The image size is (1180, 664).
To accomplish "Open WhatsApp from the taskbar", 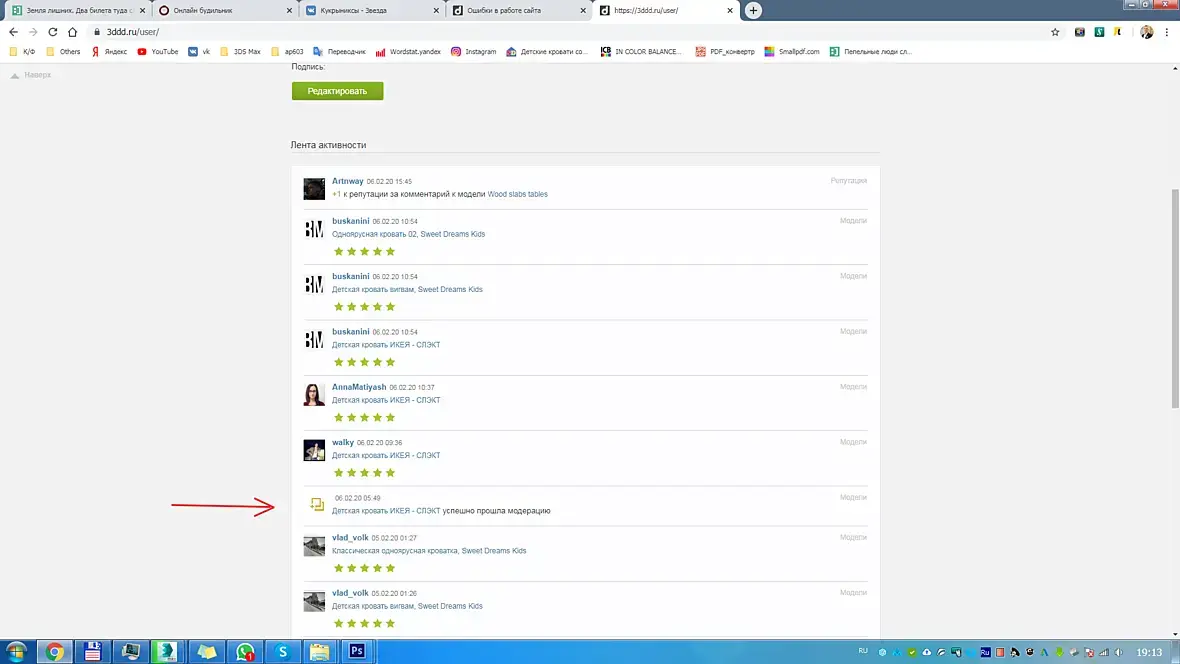I will click(245, 651).
